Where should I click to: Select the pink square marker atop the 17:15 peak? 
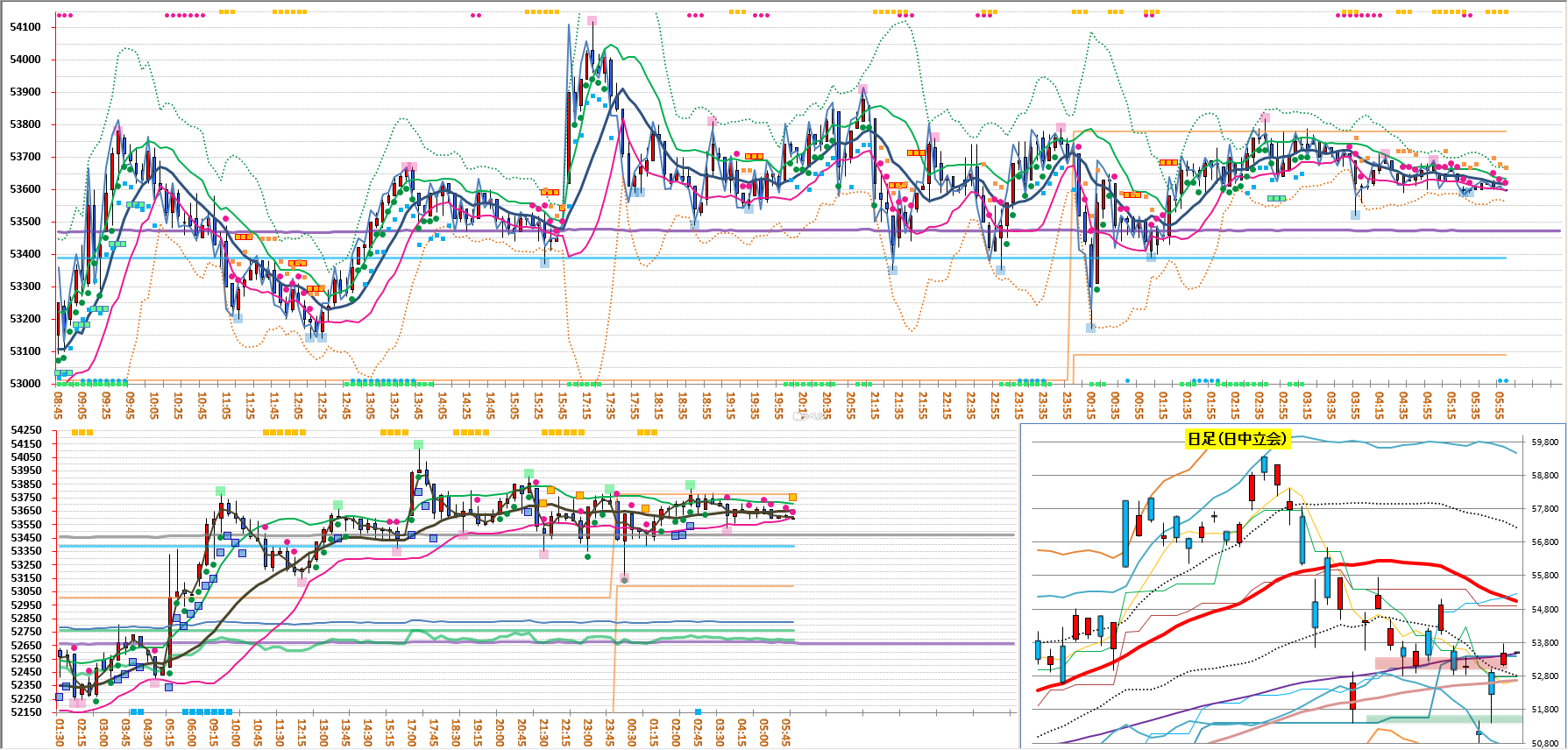[592, 20]
